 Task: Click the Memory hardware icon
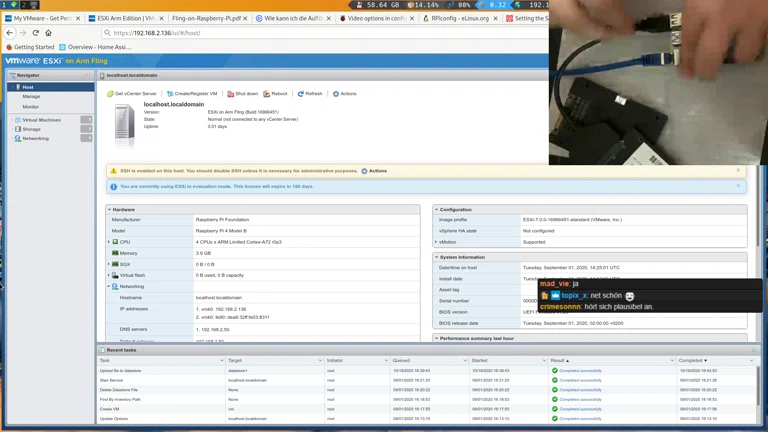point(115,253)
